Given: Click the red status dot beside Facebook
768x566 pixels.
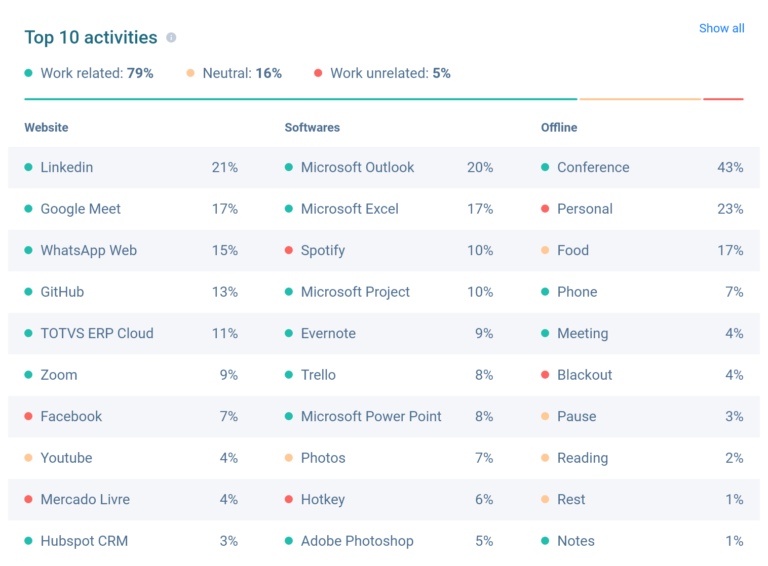Looking at the screenshot, I should click(x=29, y=416).
